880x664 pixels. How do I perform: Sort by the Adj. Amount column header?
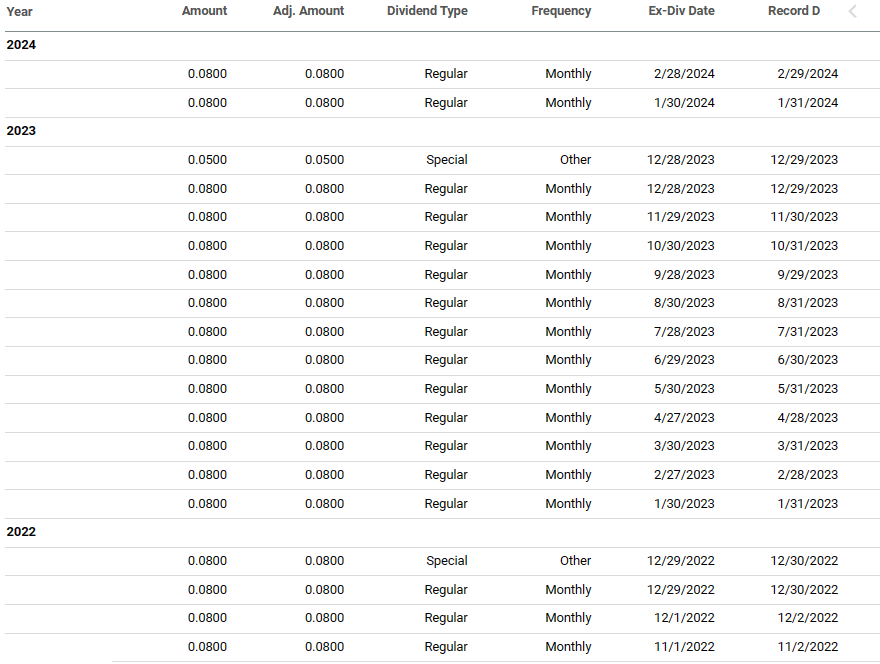[309, 11]
